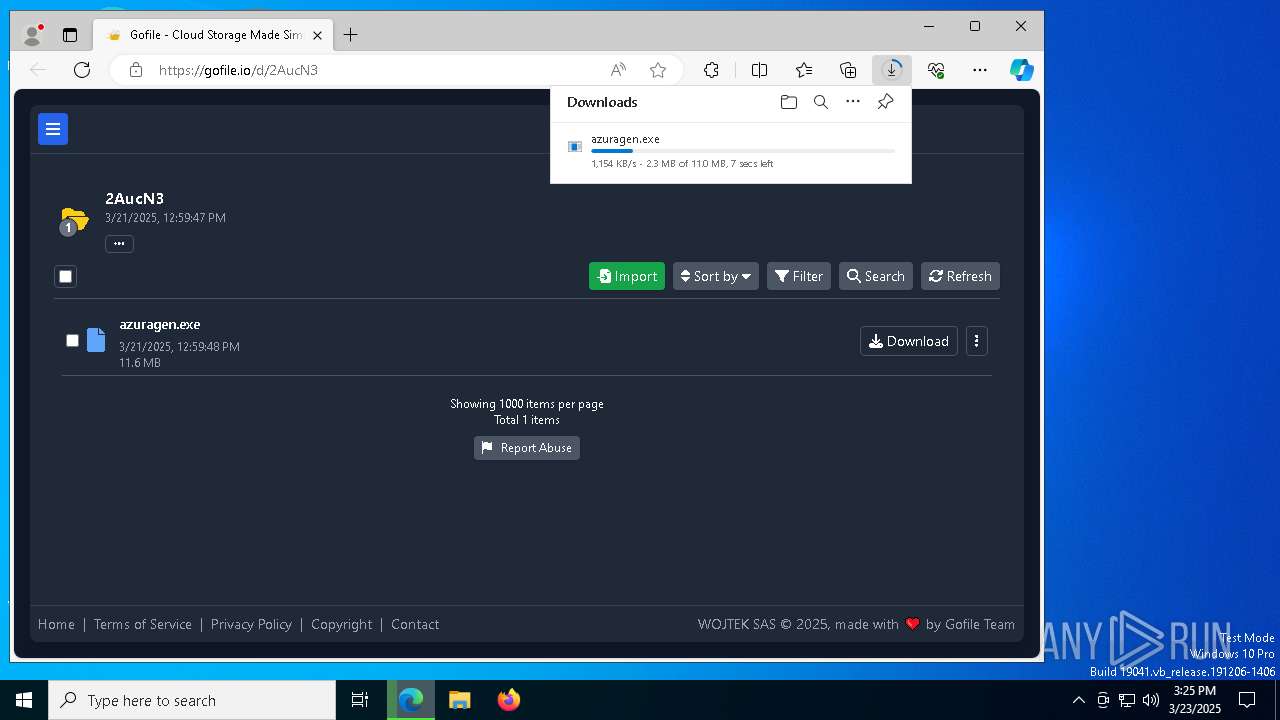View site information lock icon

136,70
